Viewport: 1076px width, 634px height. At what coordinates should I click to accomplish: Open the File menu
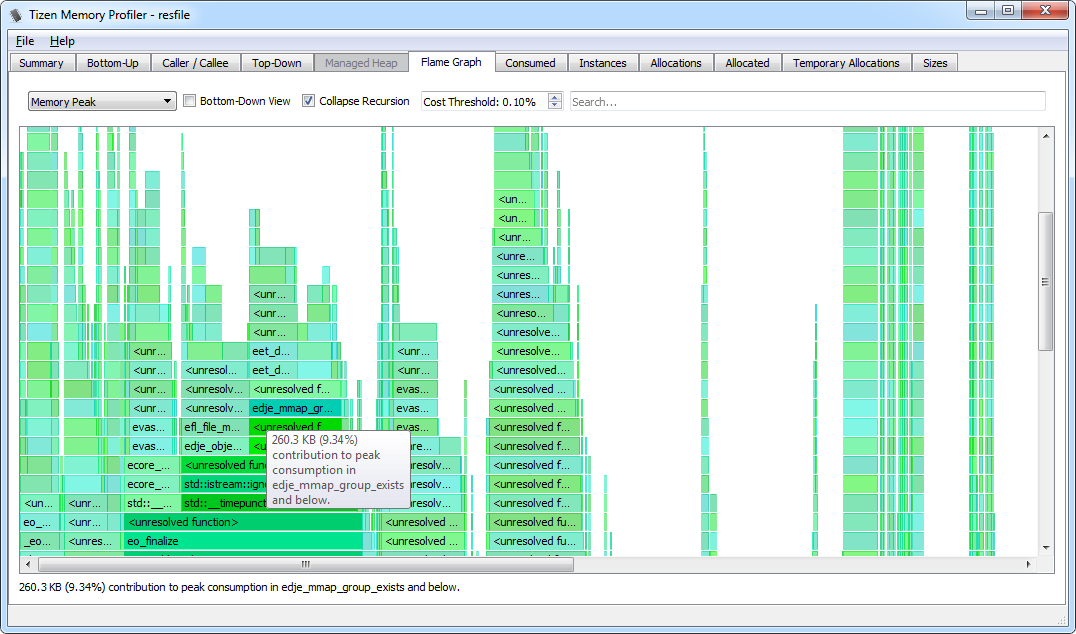point(24,41)
